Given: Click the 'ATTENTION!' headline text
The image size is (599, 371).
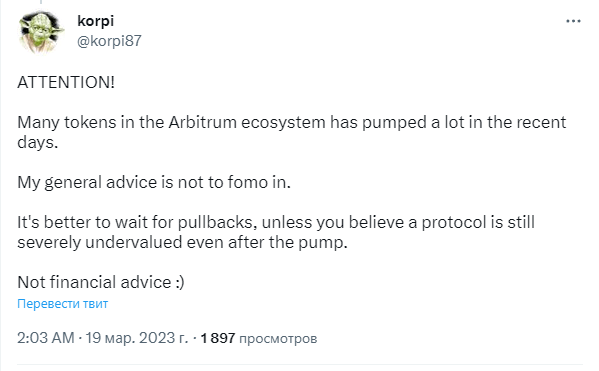Looking at the screenshot, I should click(66, 83).
